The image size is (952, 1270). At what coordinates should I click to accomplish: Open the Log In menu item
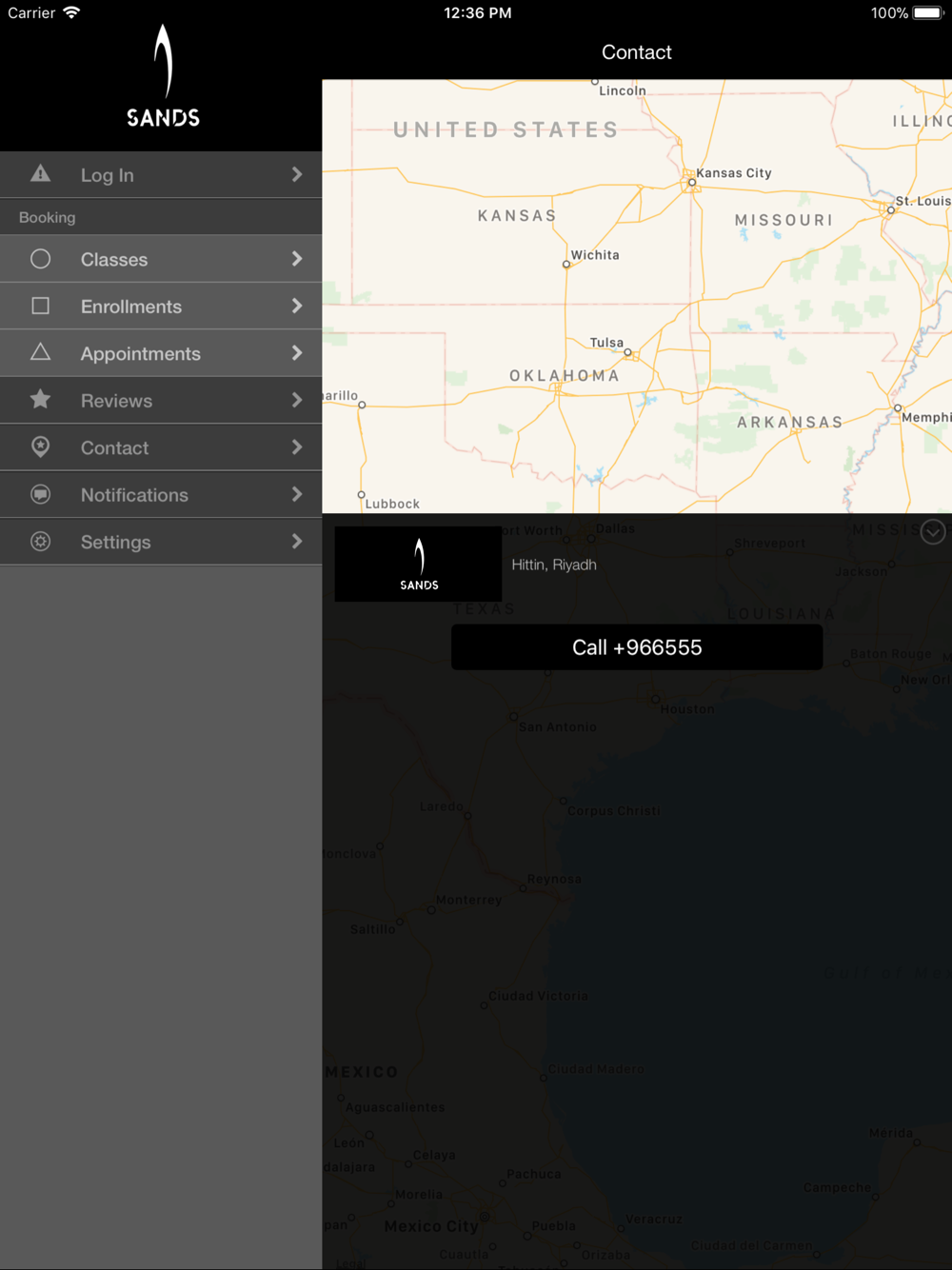click(x=161, y=174)
